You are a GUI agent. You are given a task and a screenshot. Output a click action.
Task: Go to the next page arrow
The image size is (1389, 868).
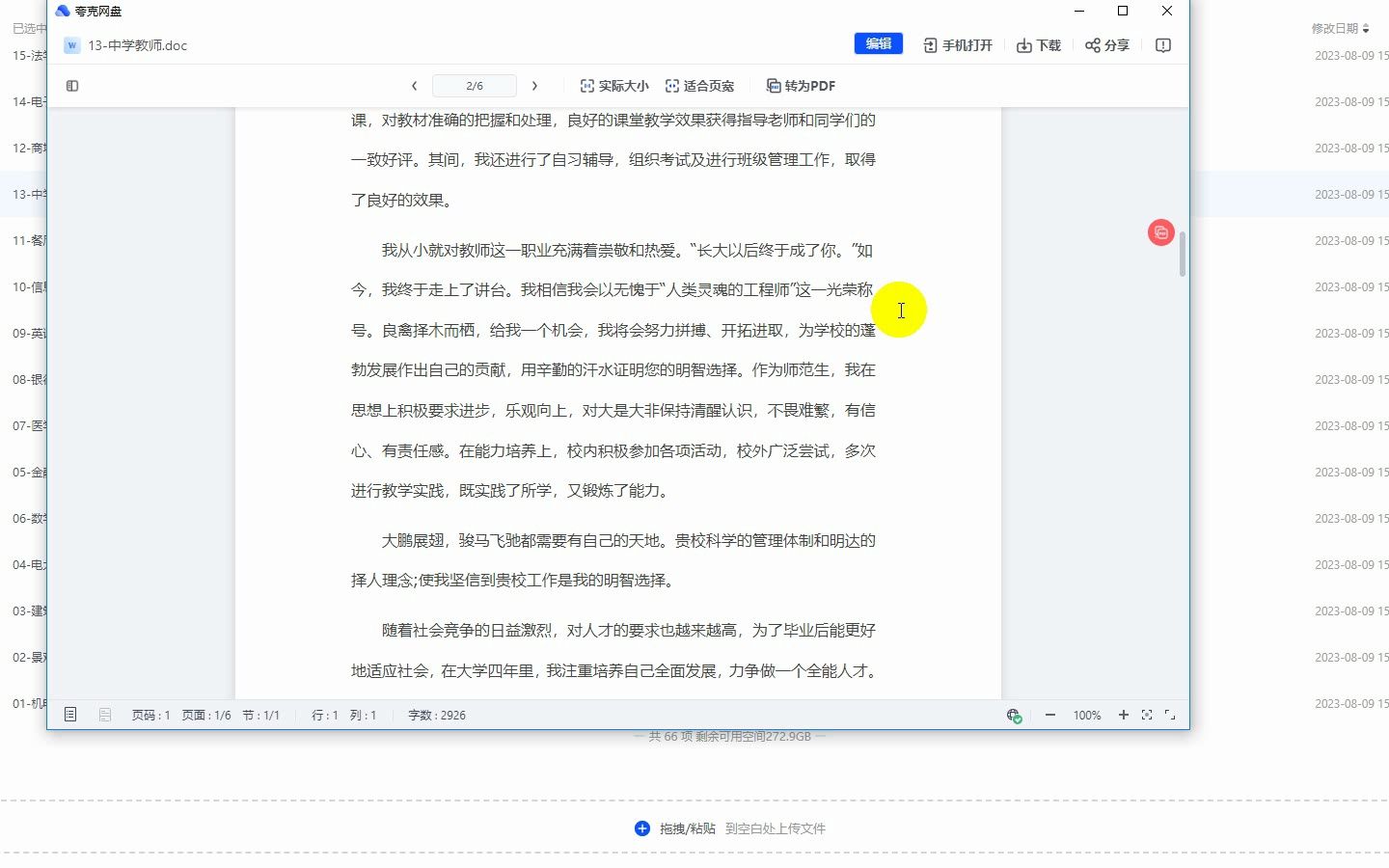[534, 86]
